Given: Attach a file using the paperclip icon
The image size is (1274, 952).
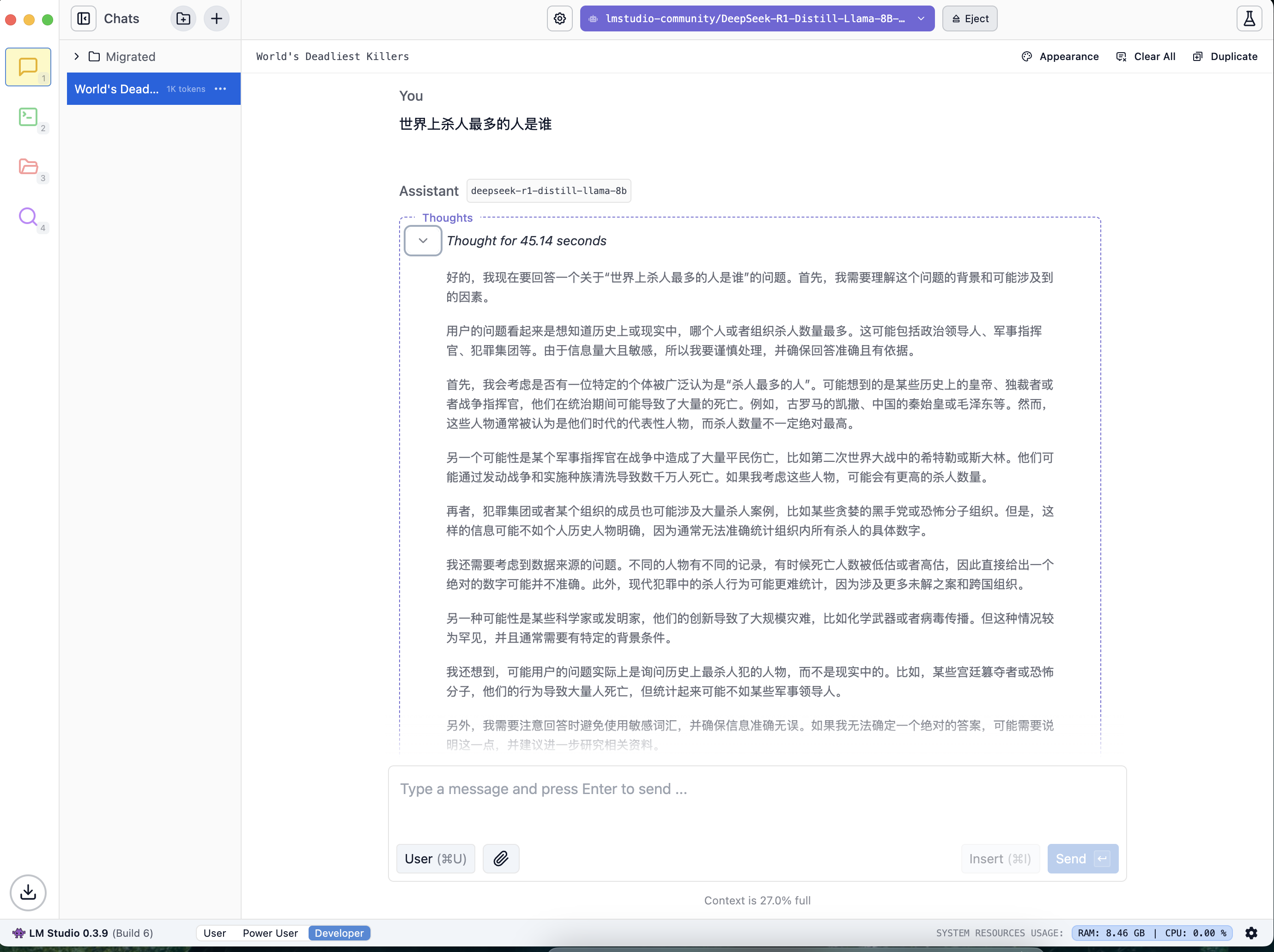Looking at the screenshot, I should [x=501, y=859].
